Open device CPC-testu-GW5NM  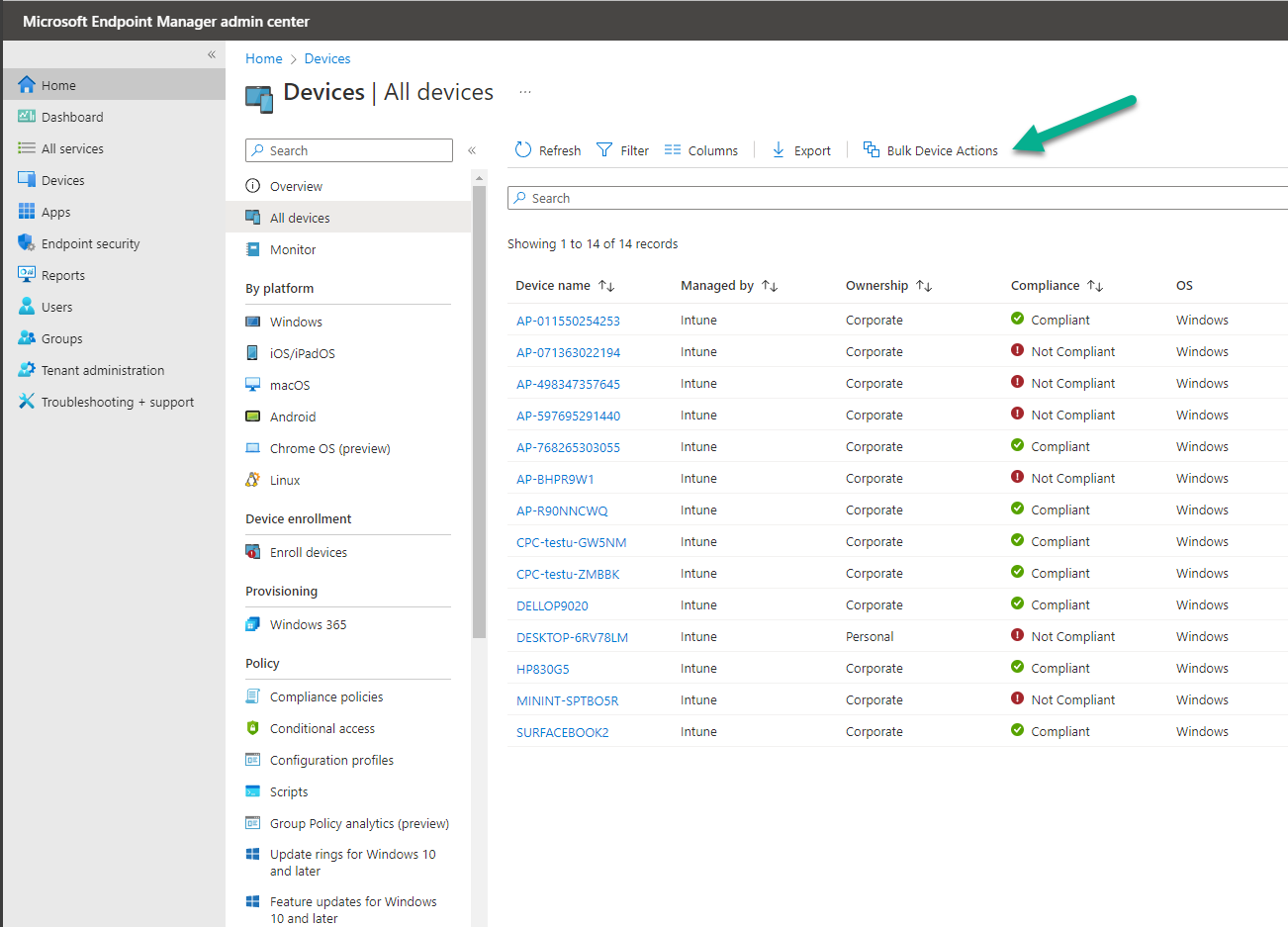tap(571, 542)
